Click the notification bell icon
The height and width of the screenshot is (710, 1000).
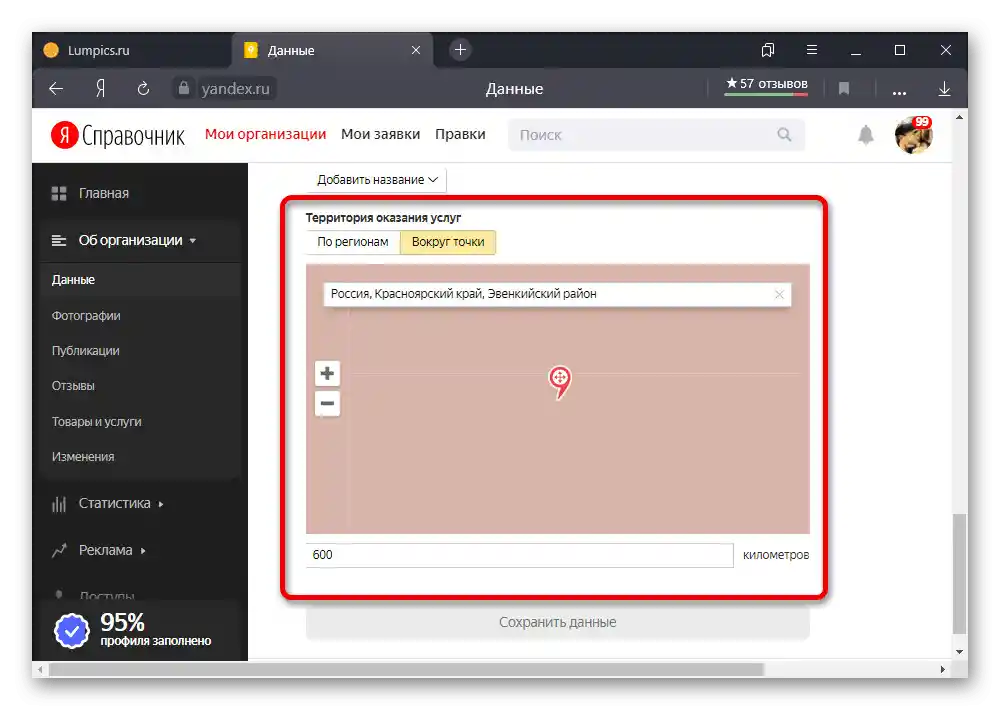(x=866, y=134)
